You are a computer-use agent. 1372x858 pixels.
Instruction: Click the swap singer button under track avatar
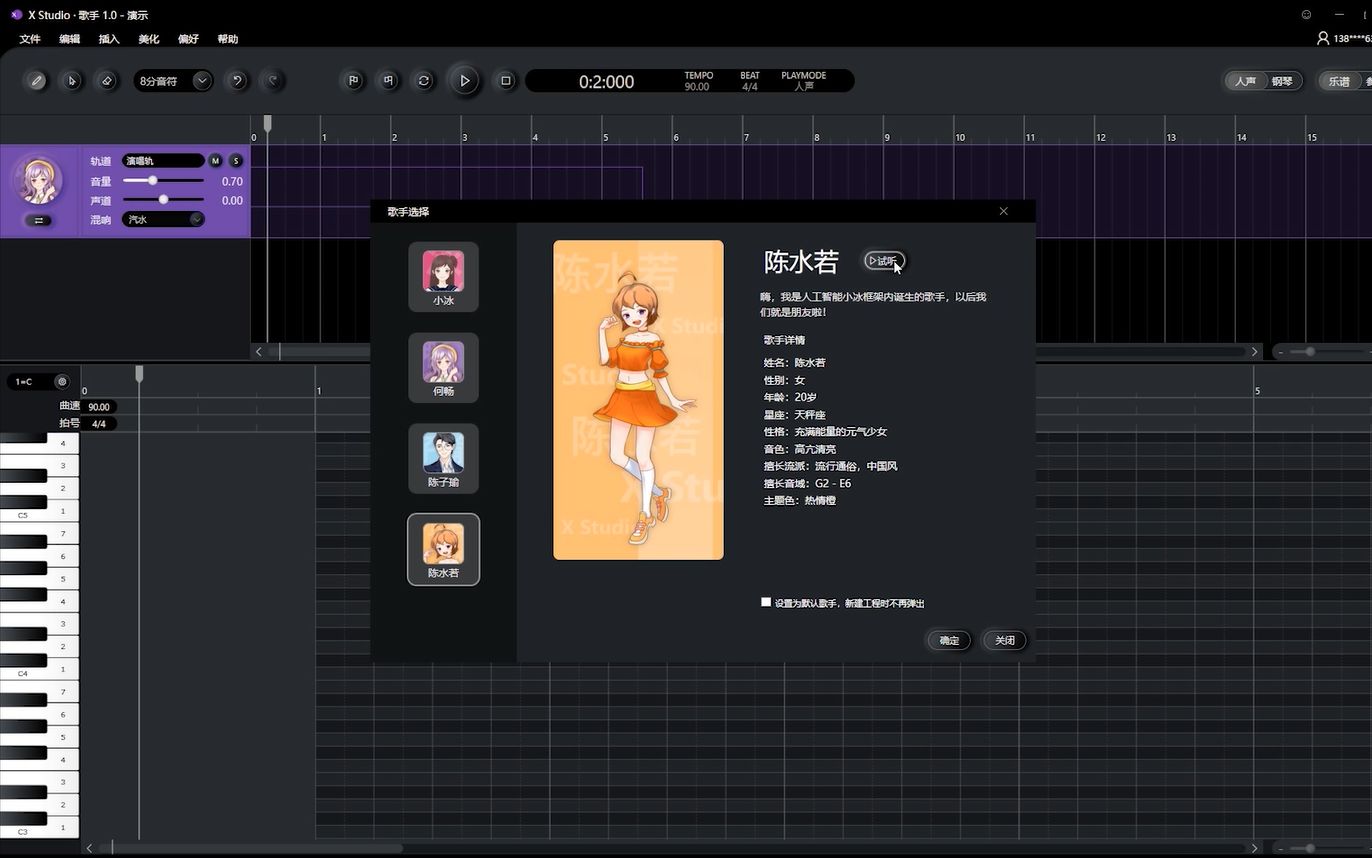(39, 220)
